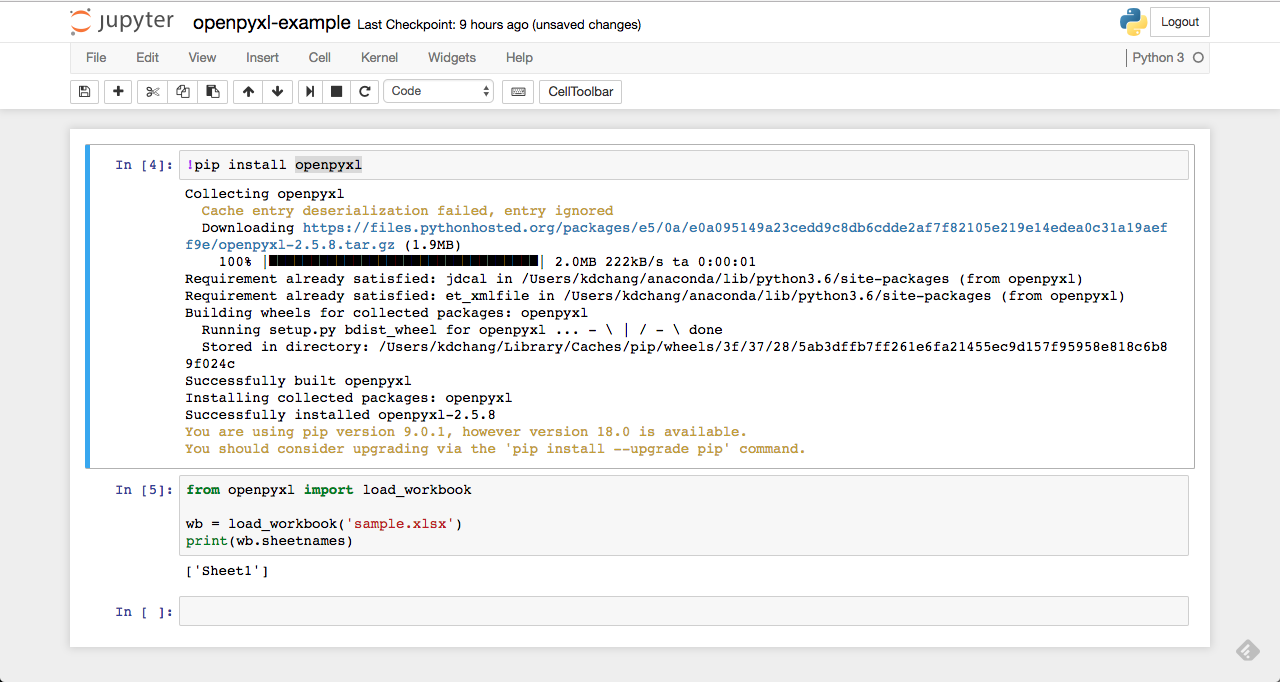Viewport: 1280px width, 682px height.
Task: Toggle the CellToolbar display
Action: 580,91
